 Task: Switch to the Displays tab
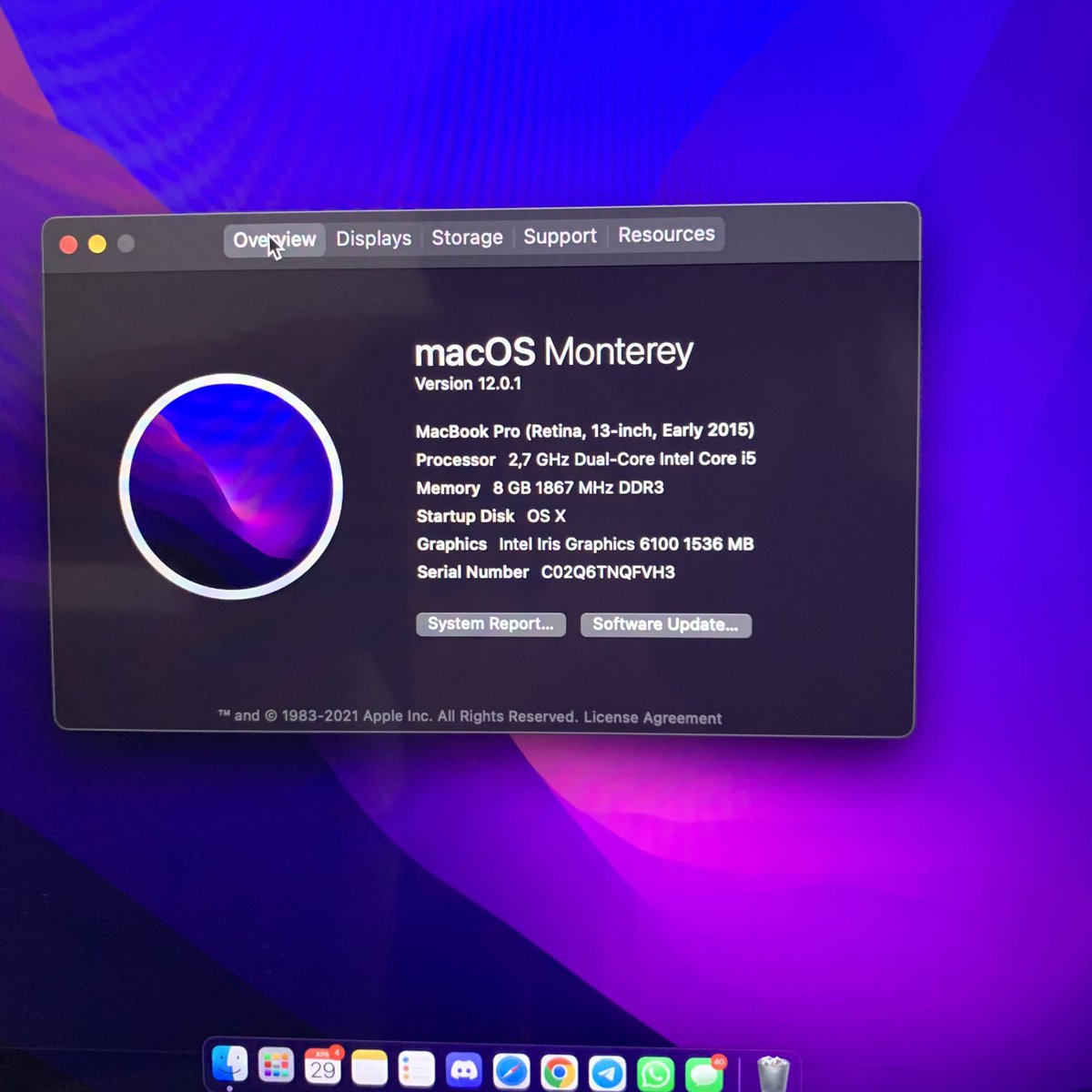(x=373, y=238)
